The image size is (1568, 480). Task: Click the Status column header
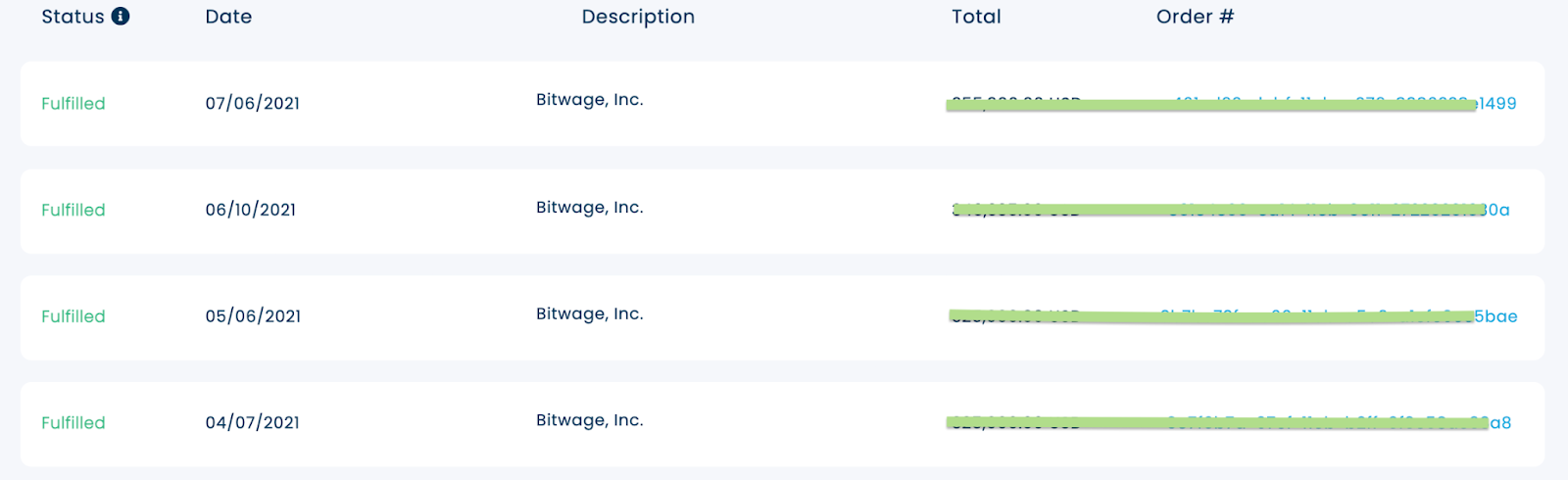(x=73, y=17)
